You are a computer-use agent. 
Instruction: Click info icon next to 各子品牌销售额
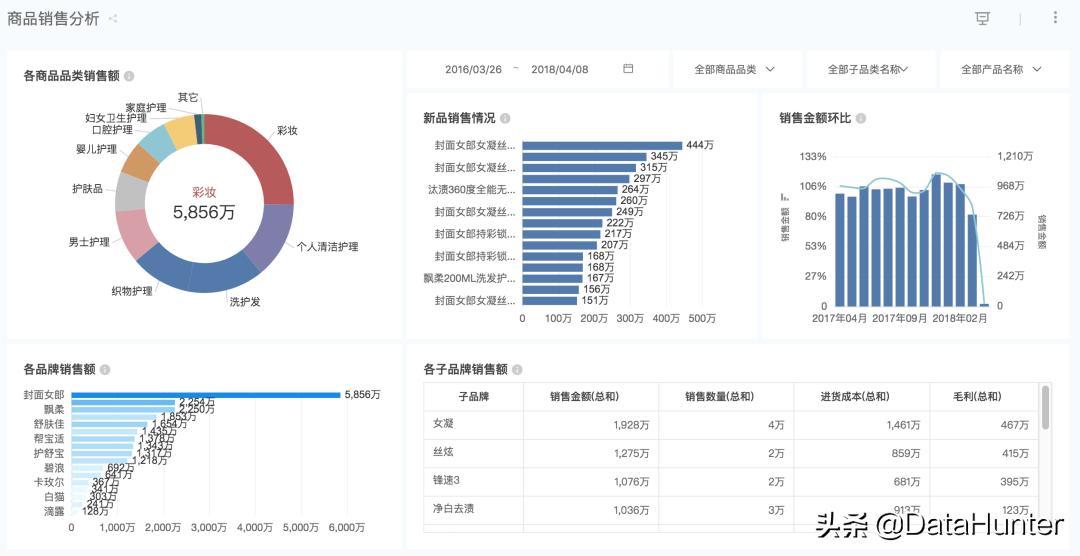pyautogui.click(x=517, y=370)
